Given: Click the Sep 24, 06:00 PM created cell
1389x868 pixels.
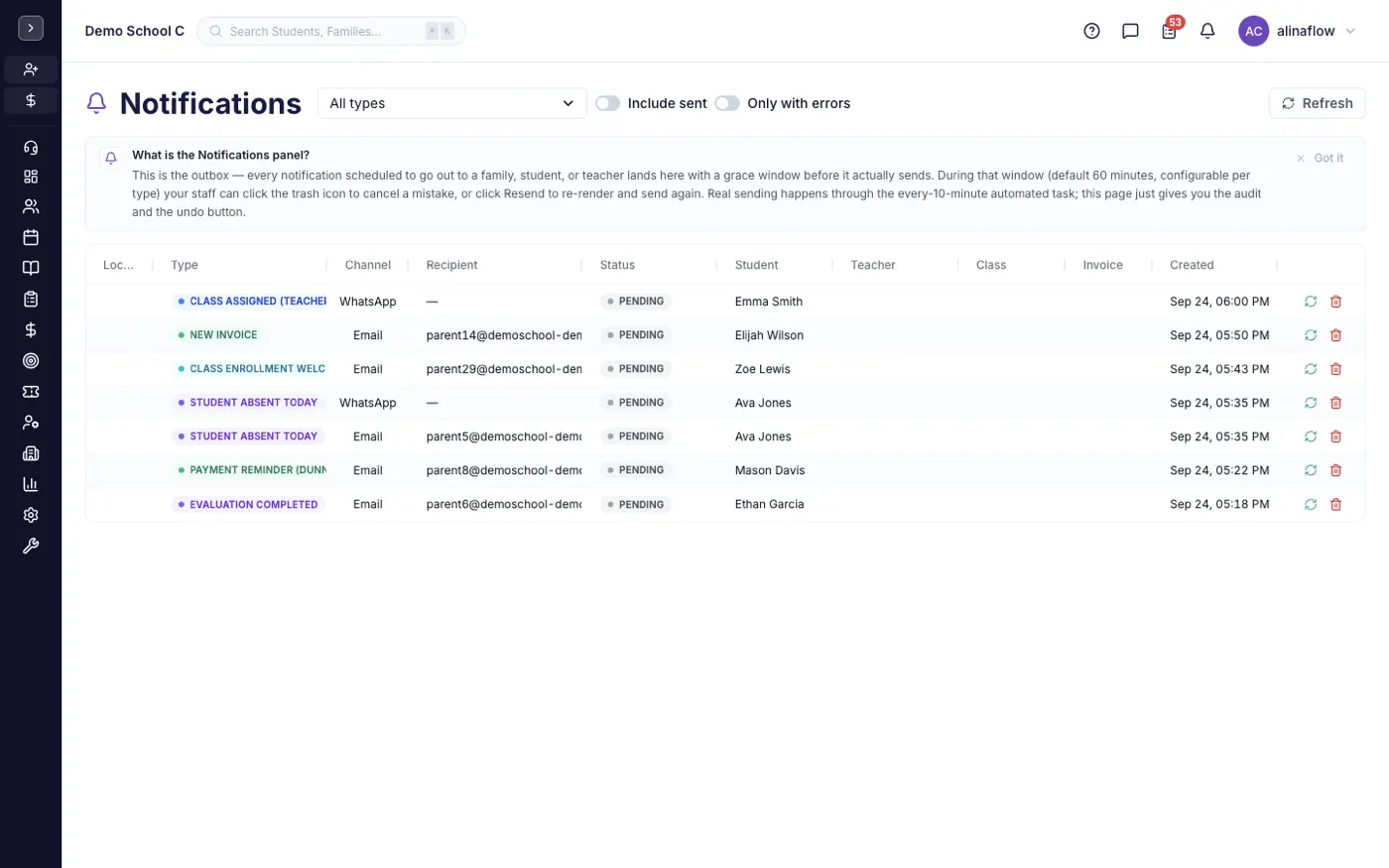Looking at the screenshot, I should (1219, 302).
